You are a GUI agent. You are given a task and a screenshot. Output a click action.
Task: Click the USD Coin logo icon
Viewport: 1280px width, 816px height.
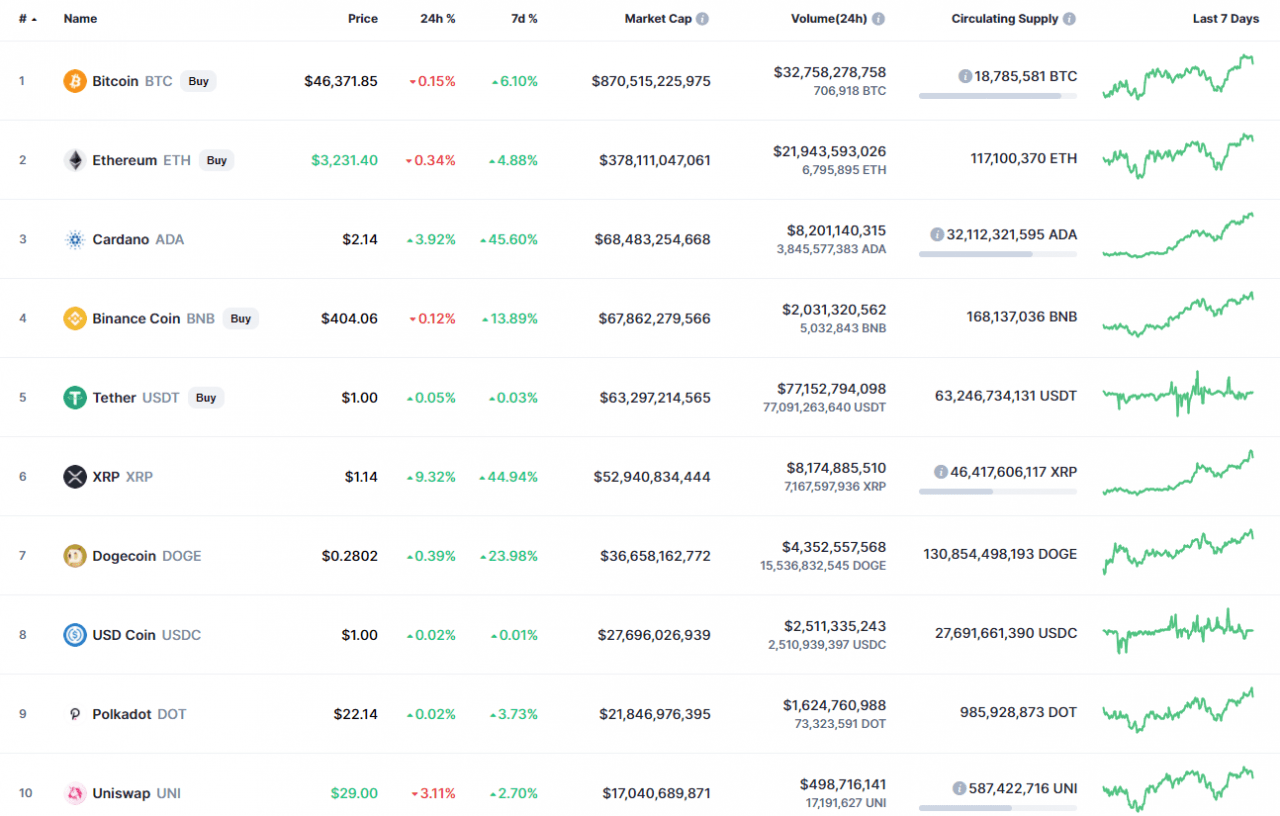(x=75, y=634)
